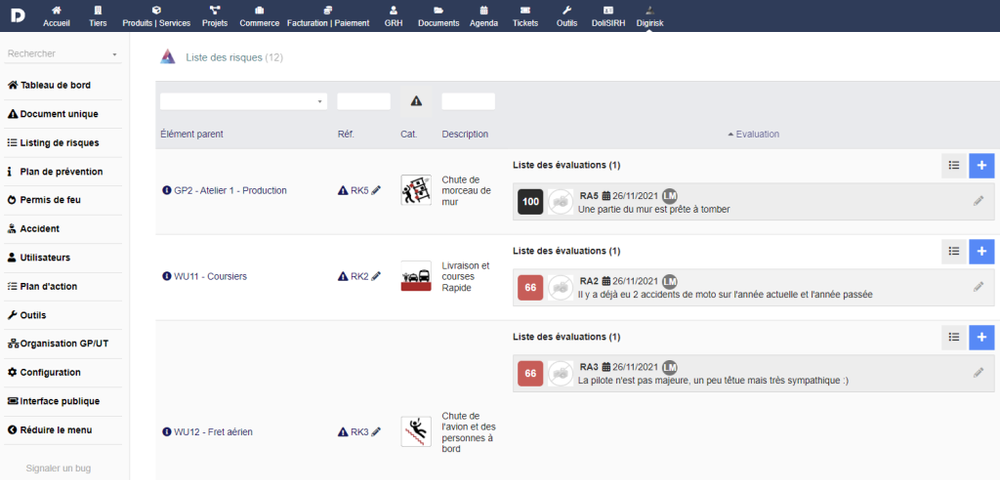Click Signaler un bug link
This screenshot has height=480, width=1000.
58,469
